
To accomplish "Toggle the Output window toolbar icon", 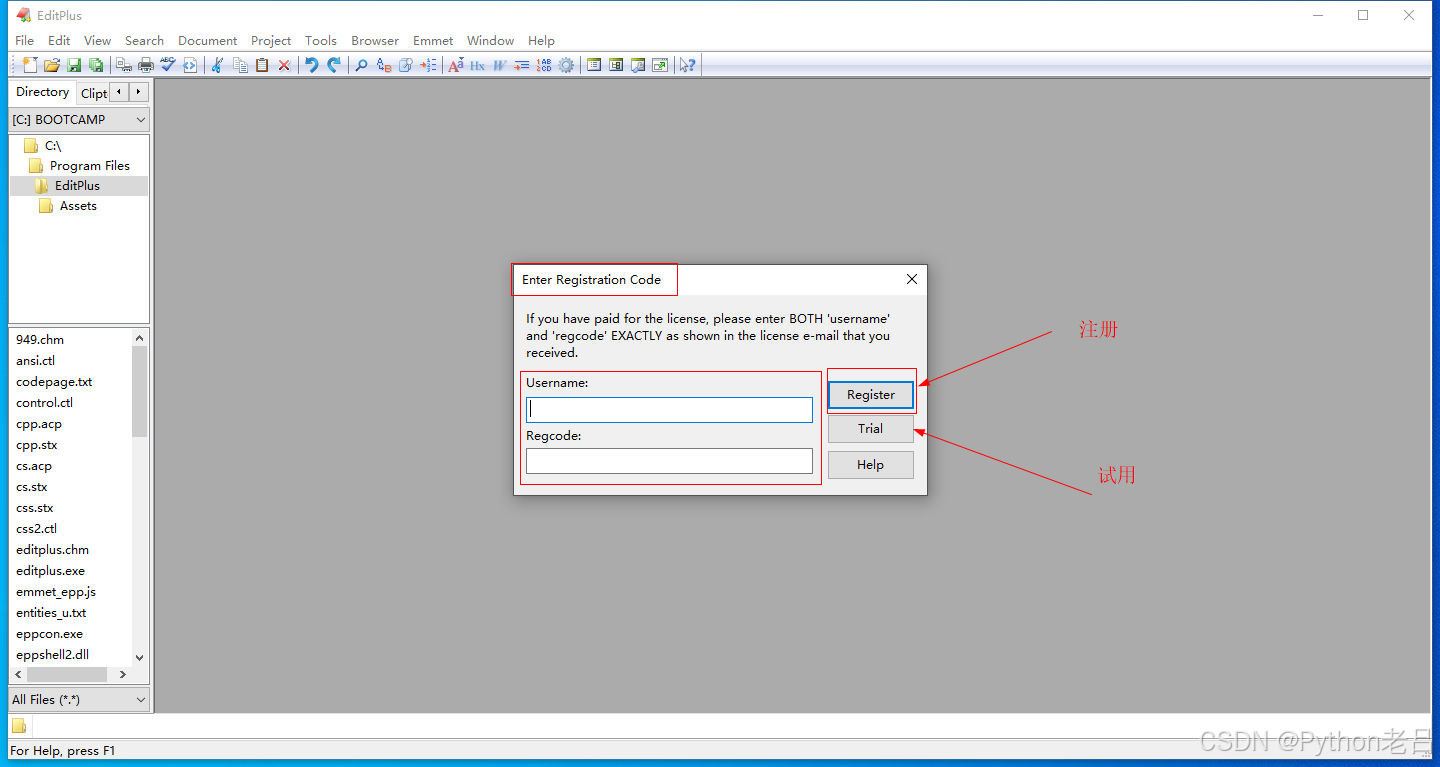I will click(638, 65).
